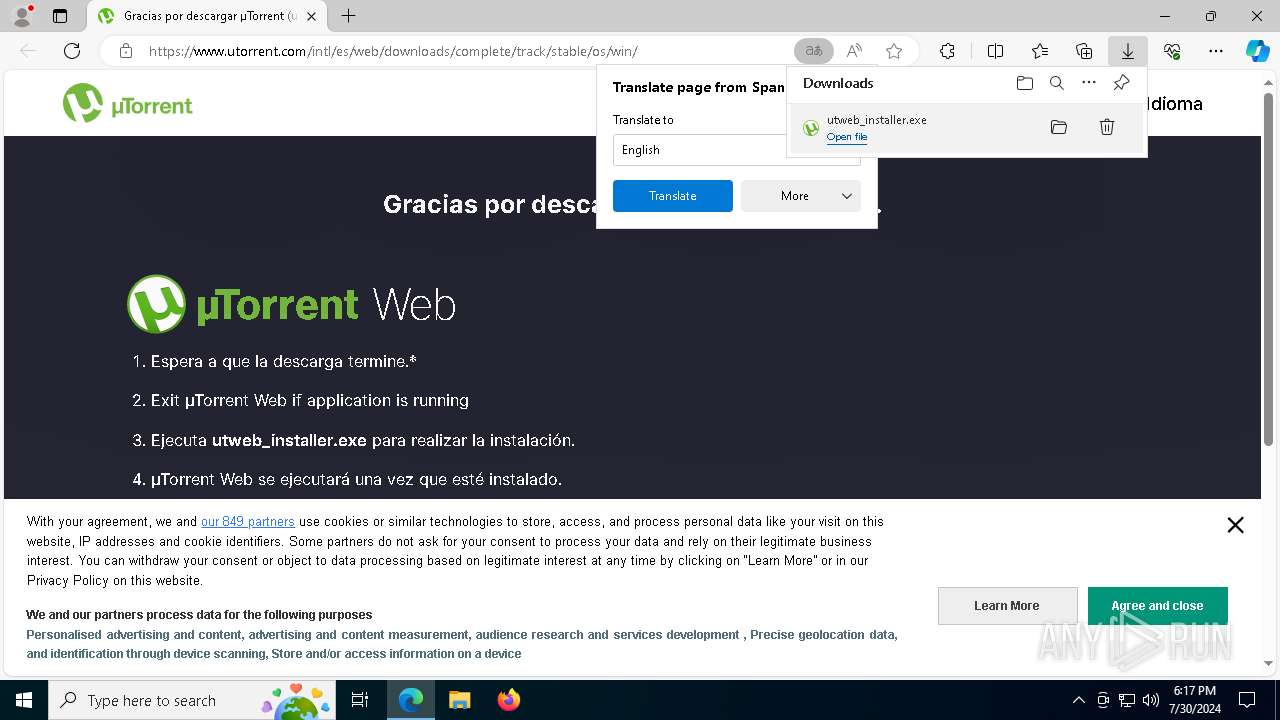This screenshot has height=720, width=1280.
Task: Open the tab actions menu icon
Action: pyautogui.click(x=60, y=16)
